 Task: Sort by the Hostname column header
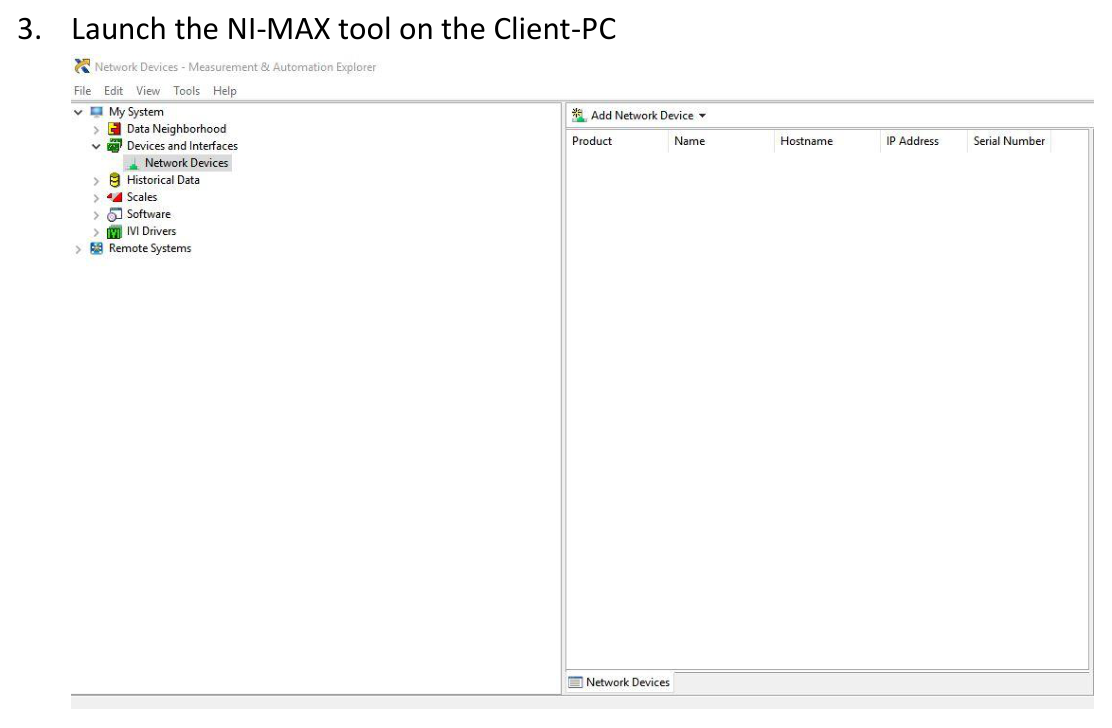point(827,141)
